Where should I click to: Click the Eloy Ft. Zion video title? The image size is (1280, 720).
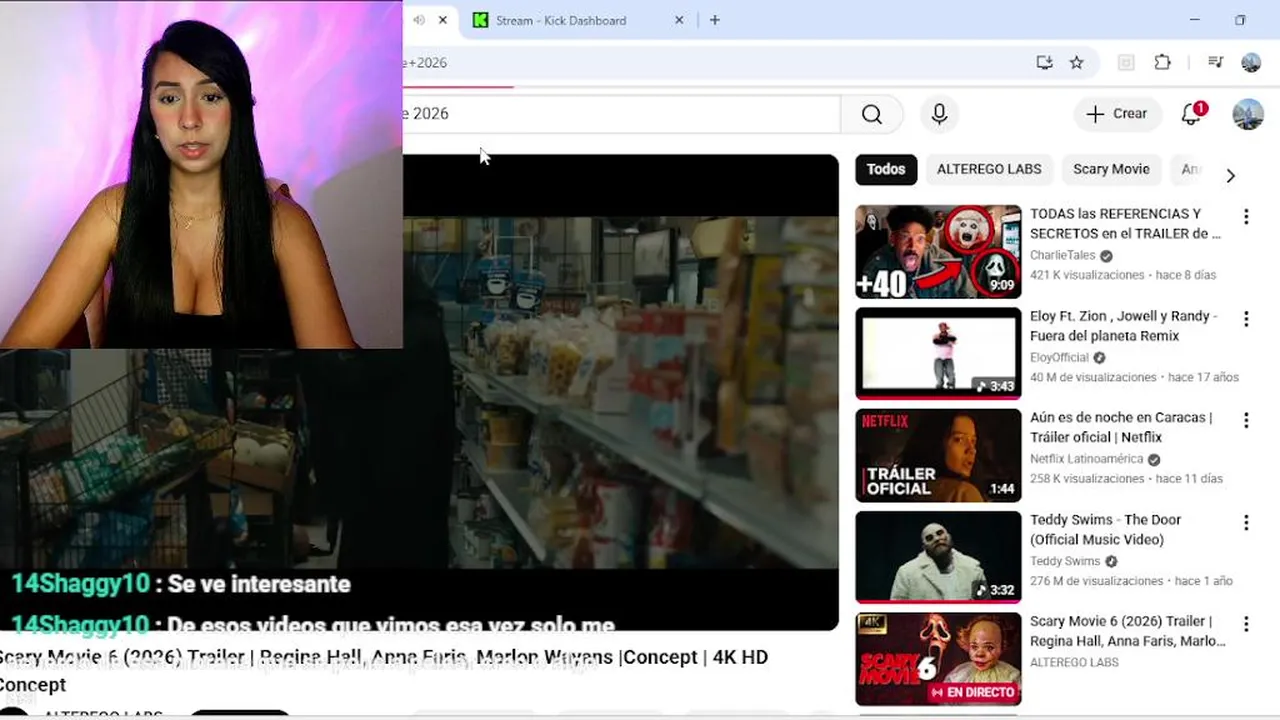[1124, 326]
